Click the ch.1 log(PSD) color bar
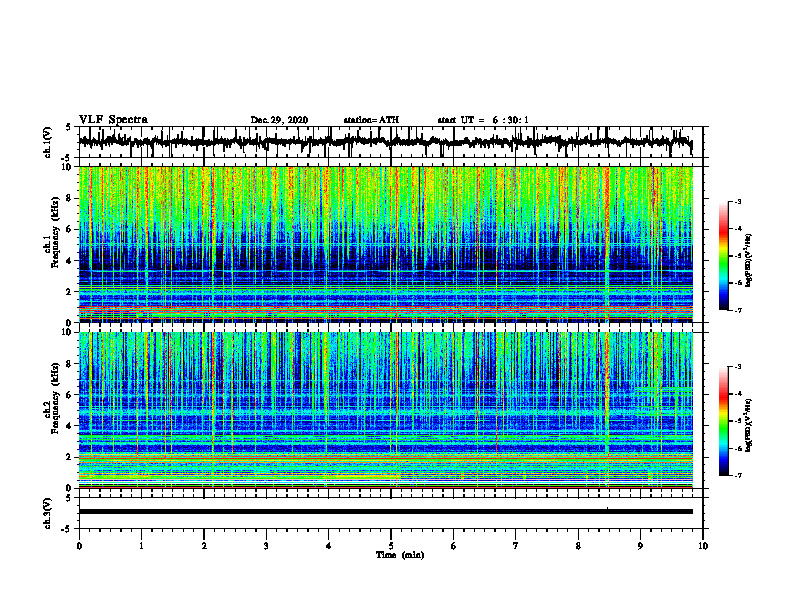The image size is (792, 612). pos(724,256)
